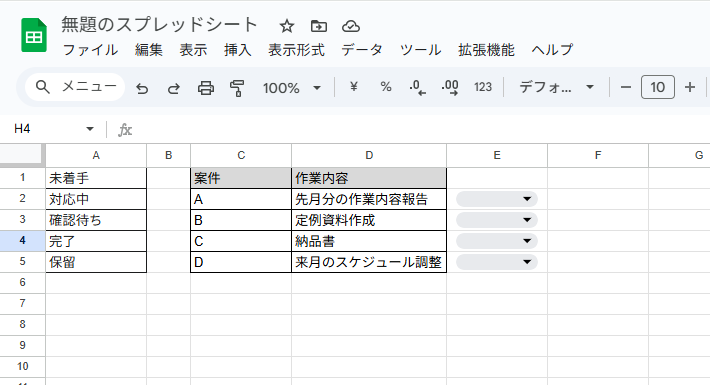710x385 pixels.
Task: Select cell 来月のスケジュール調整
Action: coord(369,262)
